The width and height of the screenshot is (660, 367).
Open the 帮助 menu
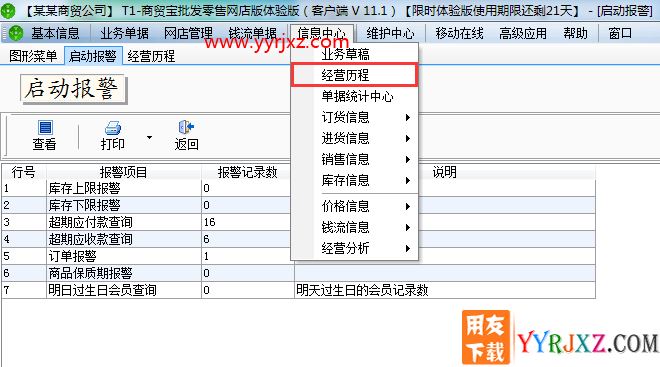(x=575, y=33)
